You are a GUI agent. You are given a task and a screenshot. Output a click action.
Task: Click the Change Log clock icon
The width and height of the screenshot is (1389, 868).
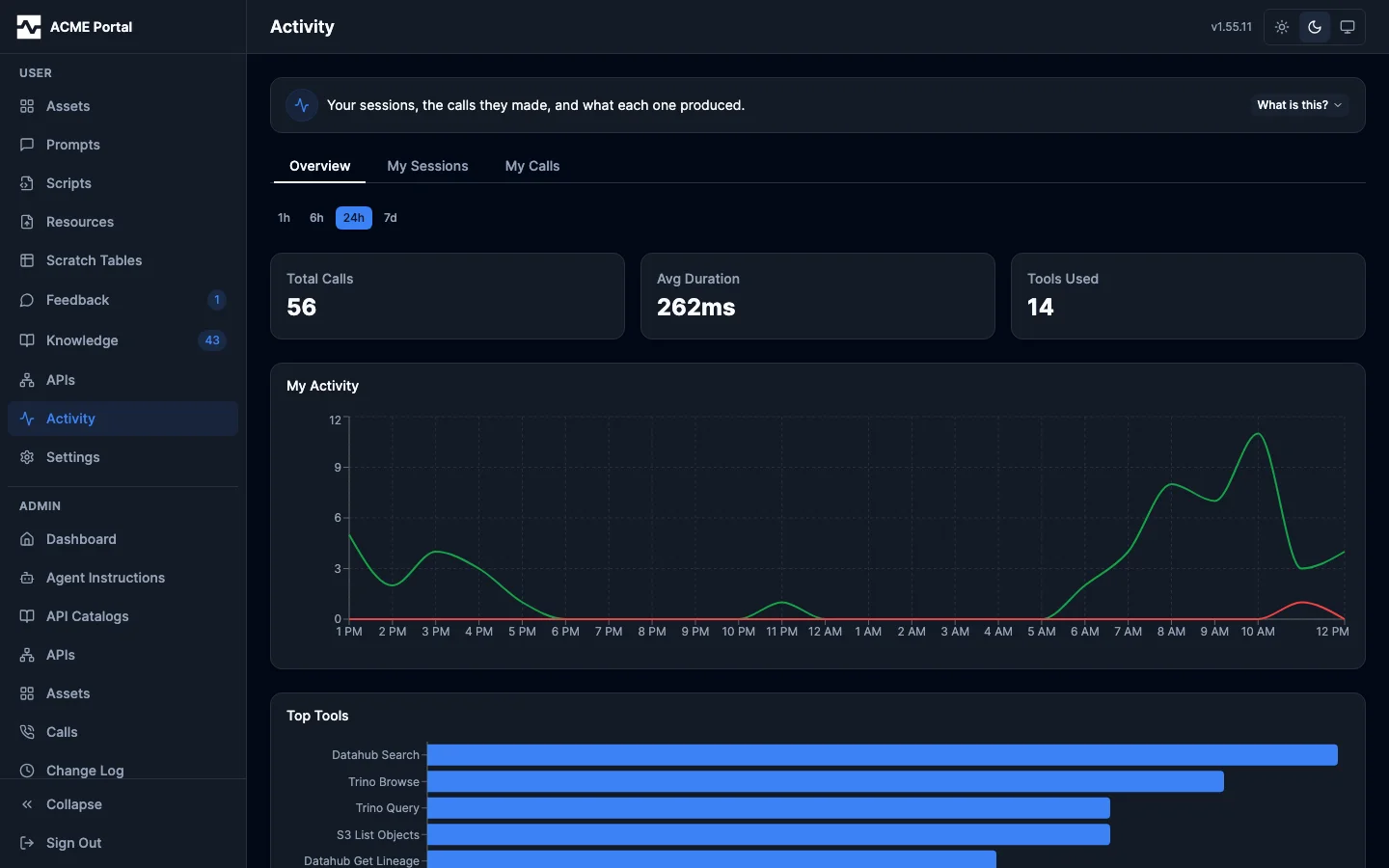(27, 771)
